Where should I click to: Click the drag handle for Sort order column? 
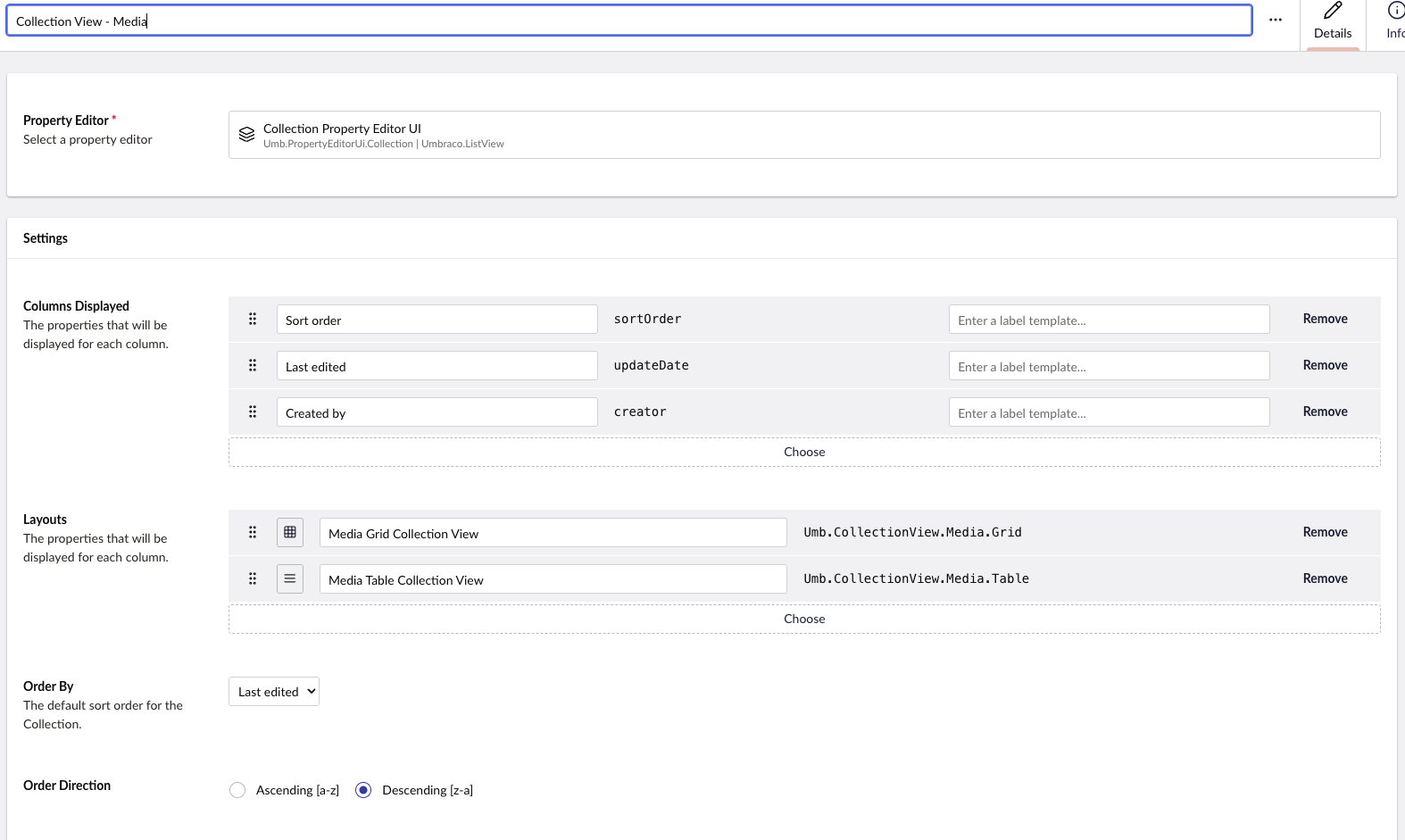[x=253, y=319]
